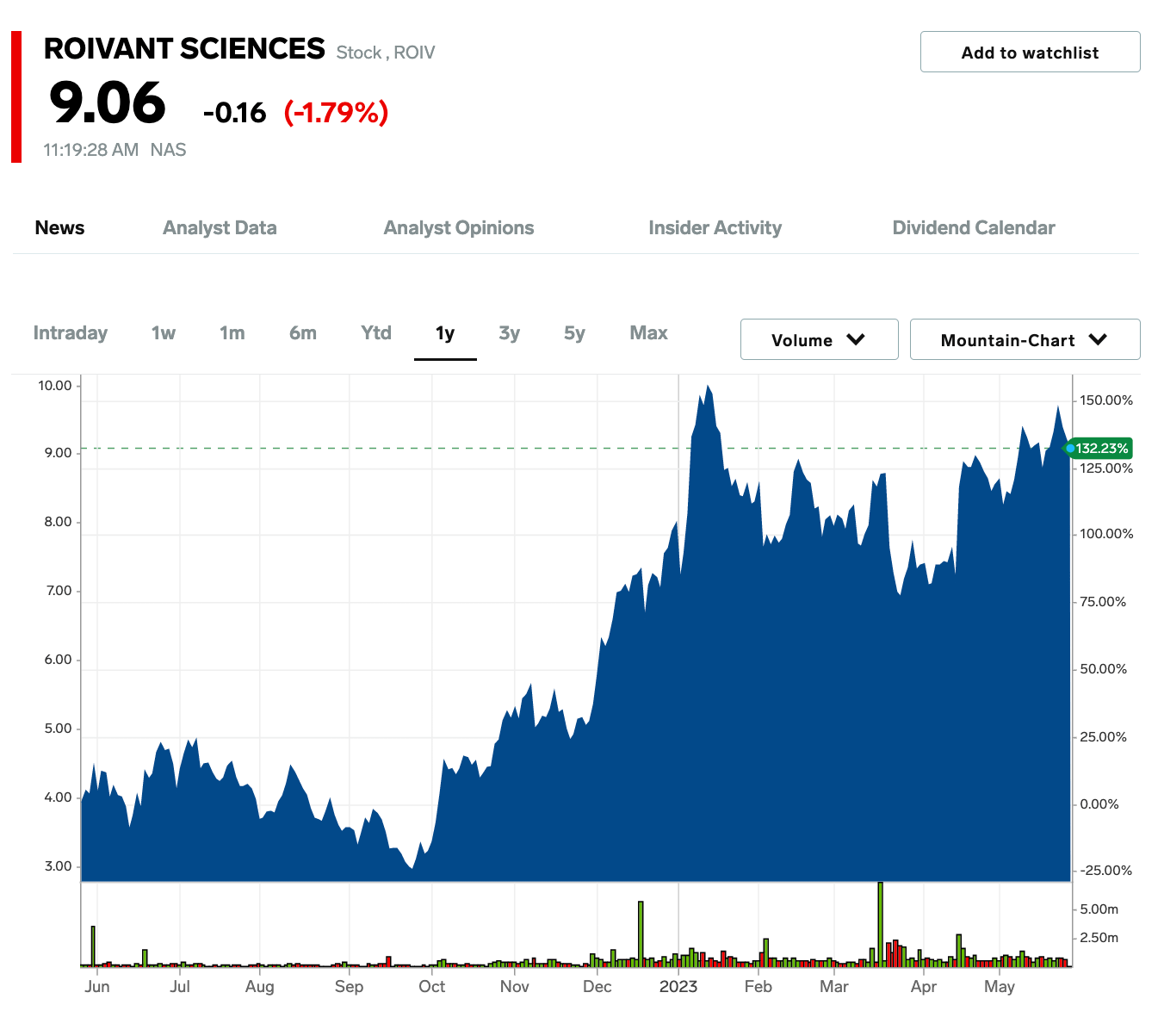Open the Analyst Data section

coord(219,227)
